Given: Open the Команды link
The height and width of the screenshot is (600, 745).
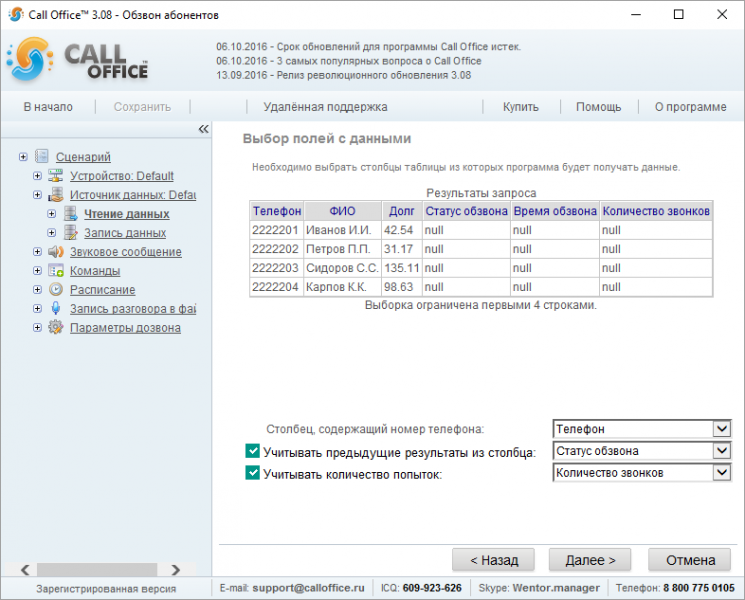Looking at the screenshot, I should 95,271.
